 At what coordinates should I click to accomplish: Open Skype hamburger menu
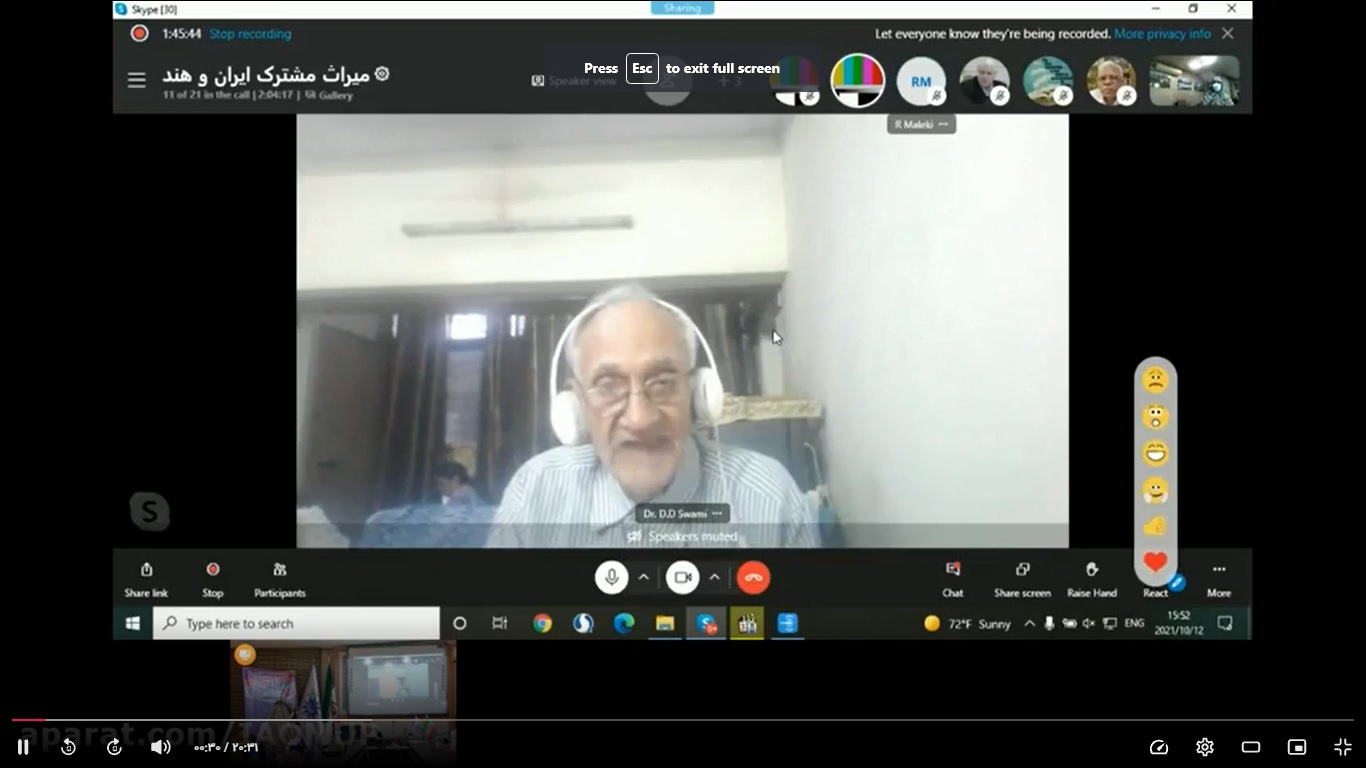pyautogui.click(x=137, y=80)
